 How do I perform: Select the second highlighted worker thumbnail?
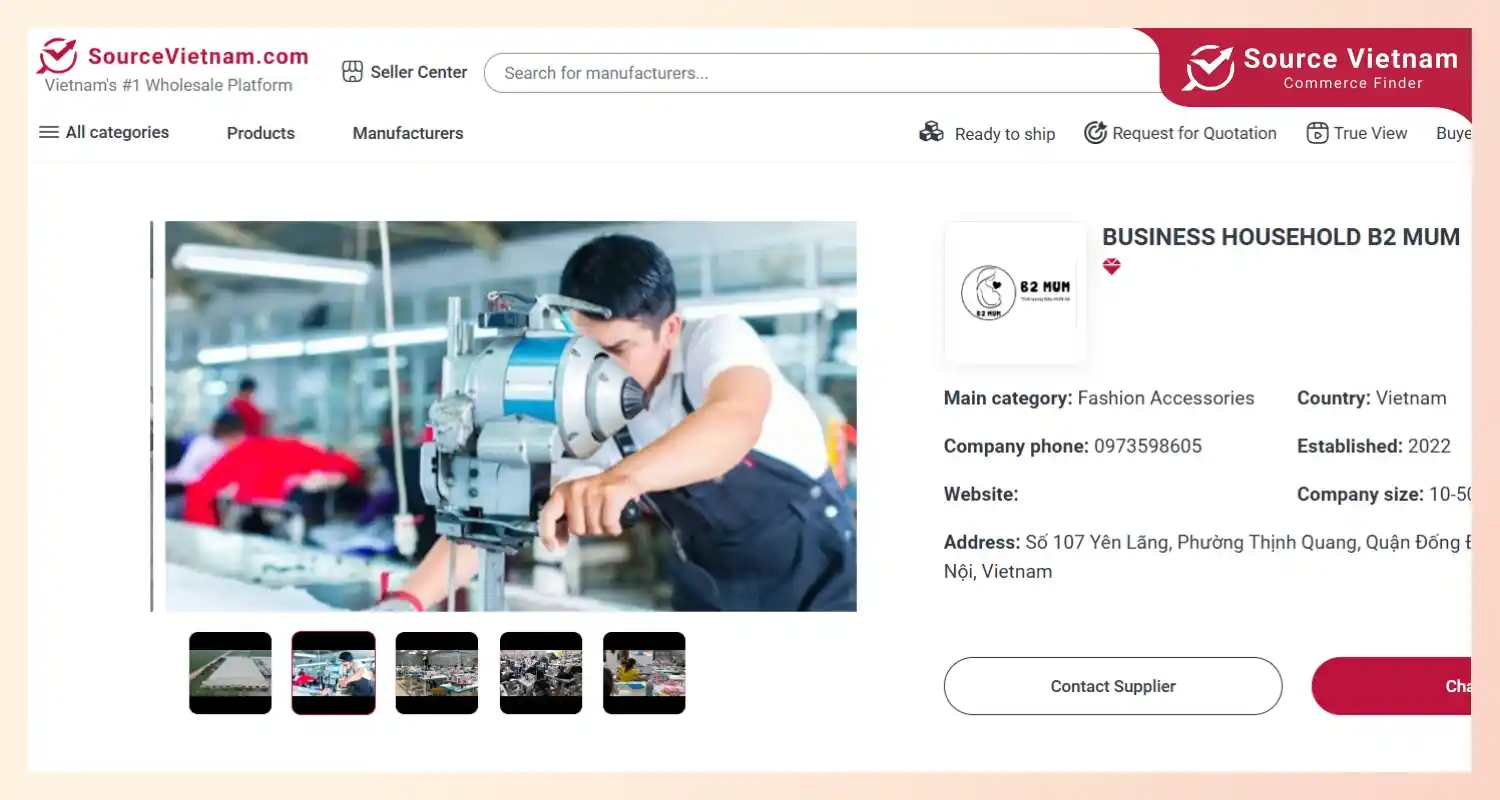(x=334, y=673)
